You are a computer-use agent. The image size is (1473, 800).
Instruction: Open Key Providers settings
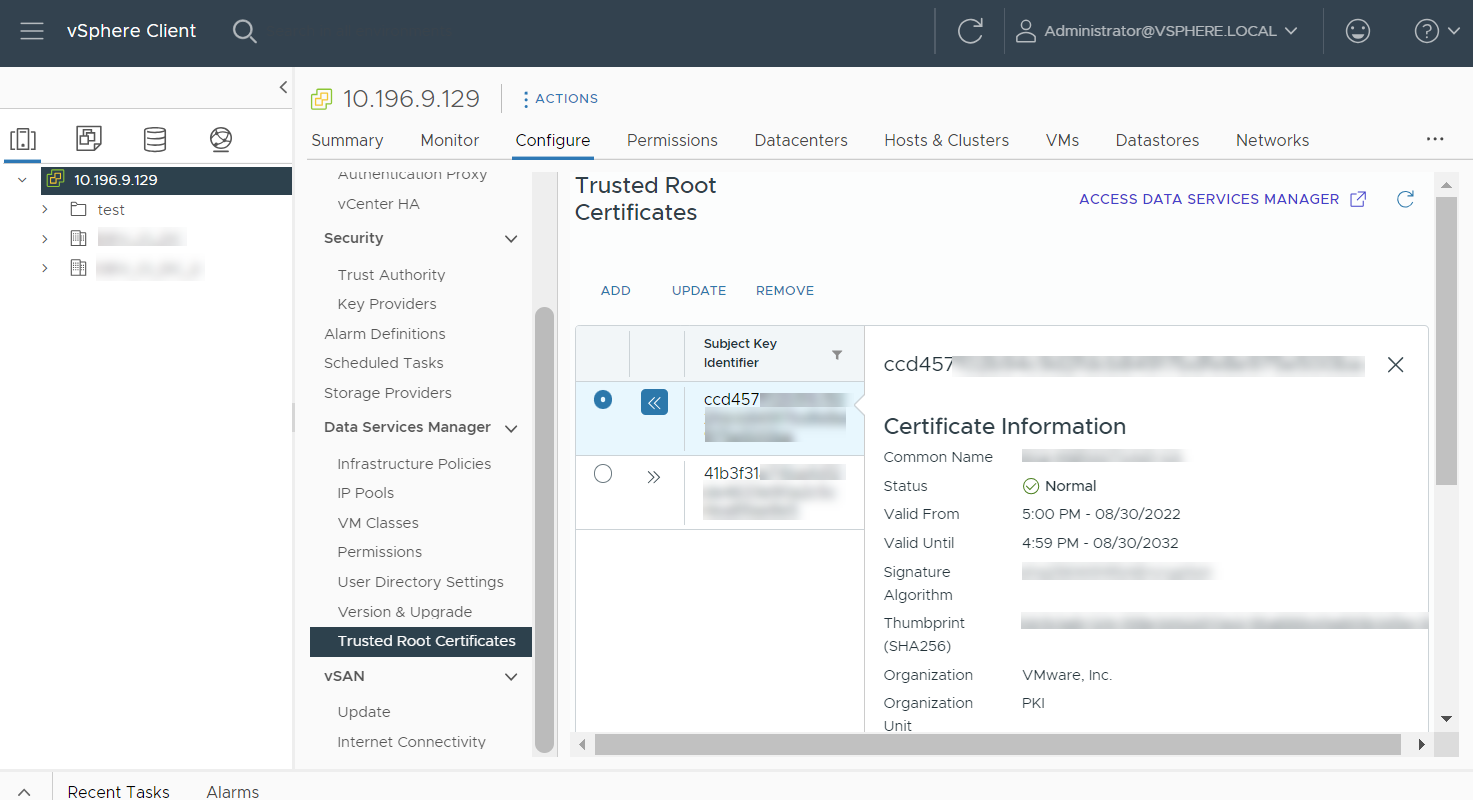387,304
